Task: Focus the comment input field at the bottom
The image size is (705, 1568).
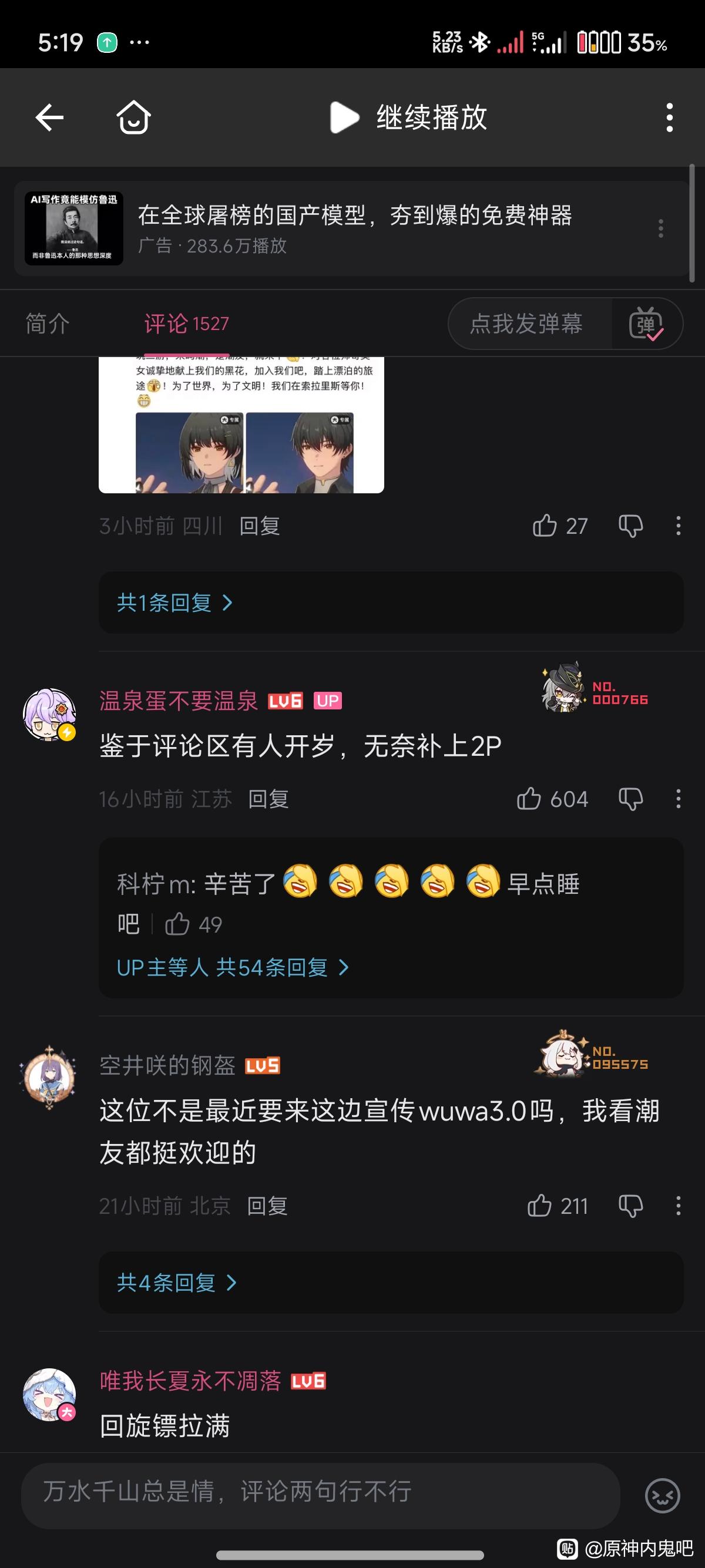Action: click(321, 1496)
